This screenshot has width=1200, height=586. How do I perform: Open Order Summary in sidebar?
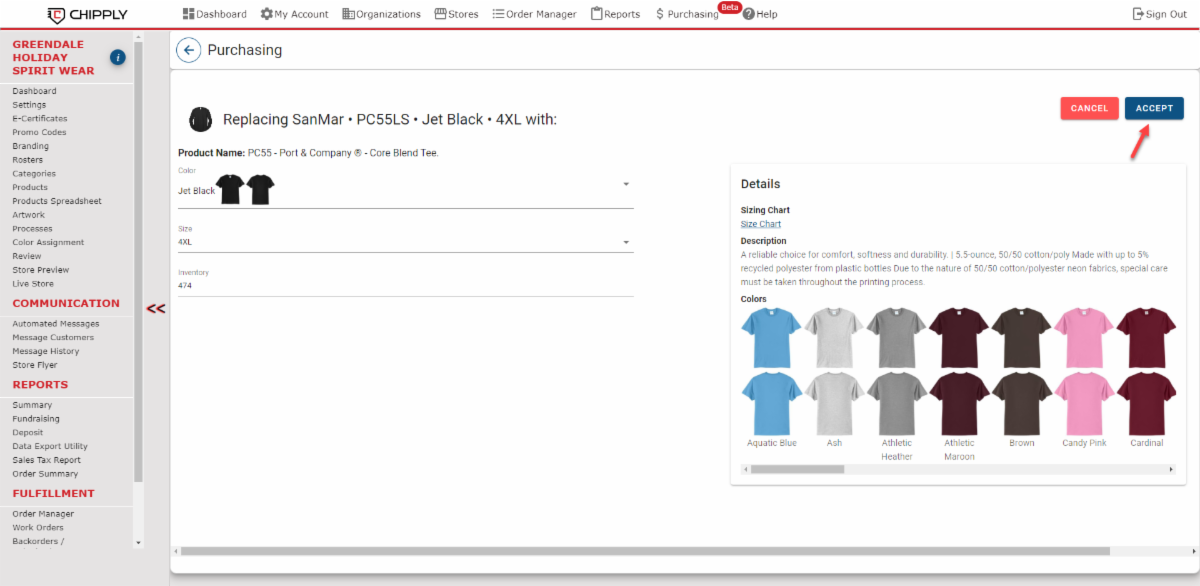click(45, 474)
